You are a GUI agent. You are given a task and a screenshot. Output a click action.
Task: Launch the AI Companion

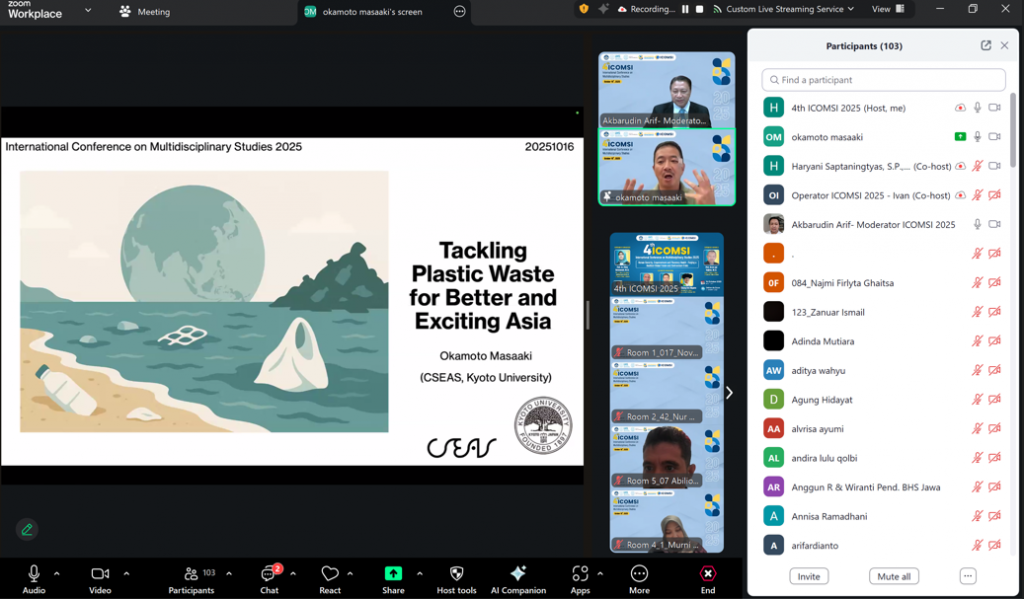[517, 574]
